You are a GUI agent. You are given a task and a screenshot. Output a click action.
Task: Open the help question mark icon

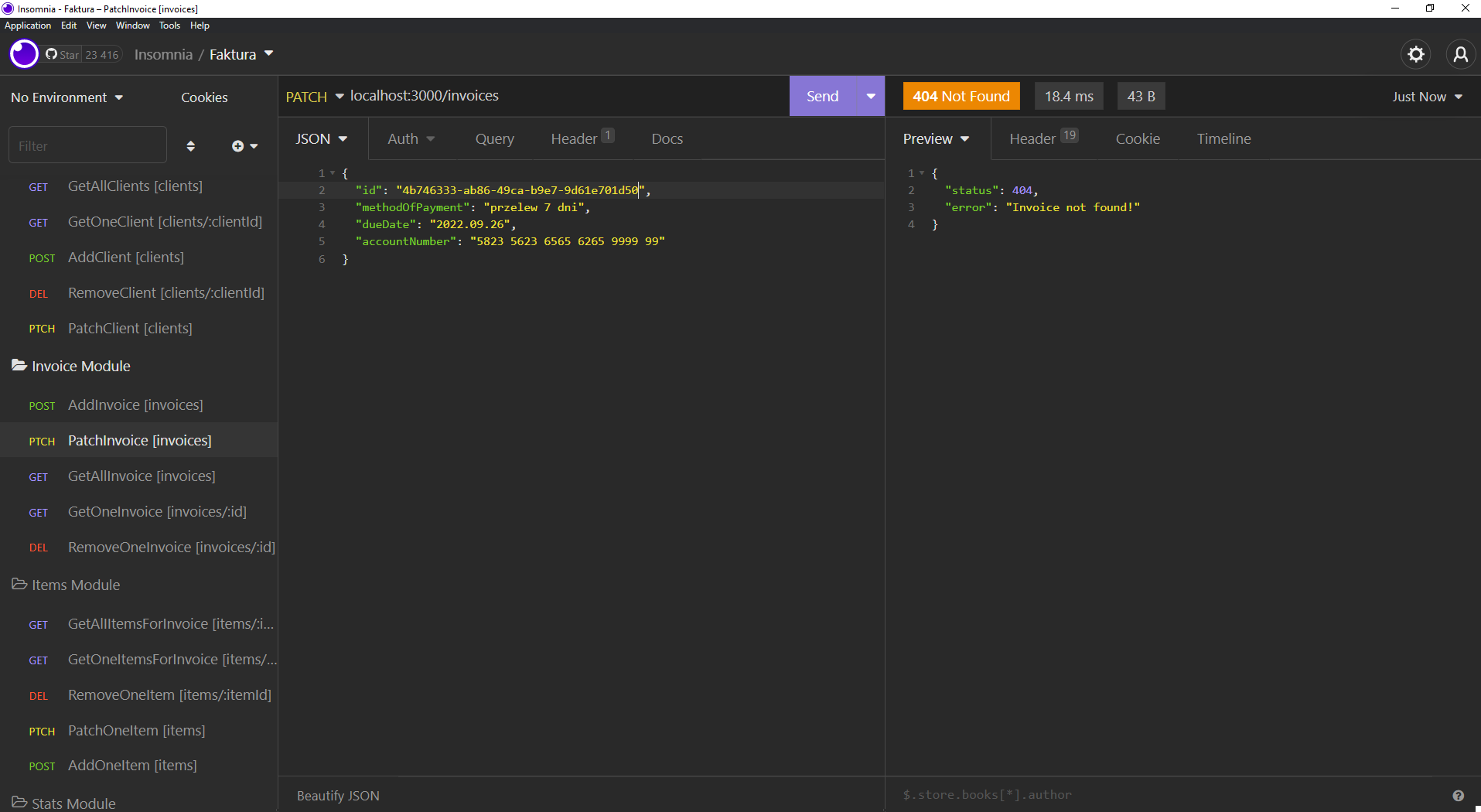(x=1458, y=796)
